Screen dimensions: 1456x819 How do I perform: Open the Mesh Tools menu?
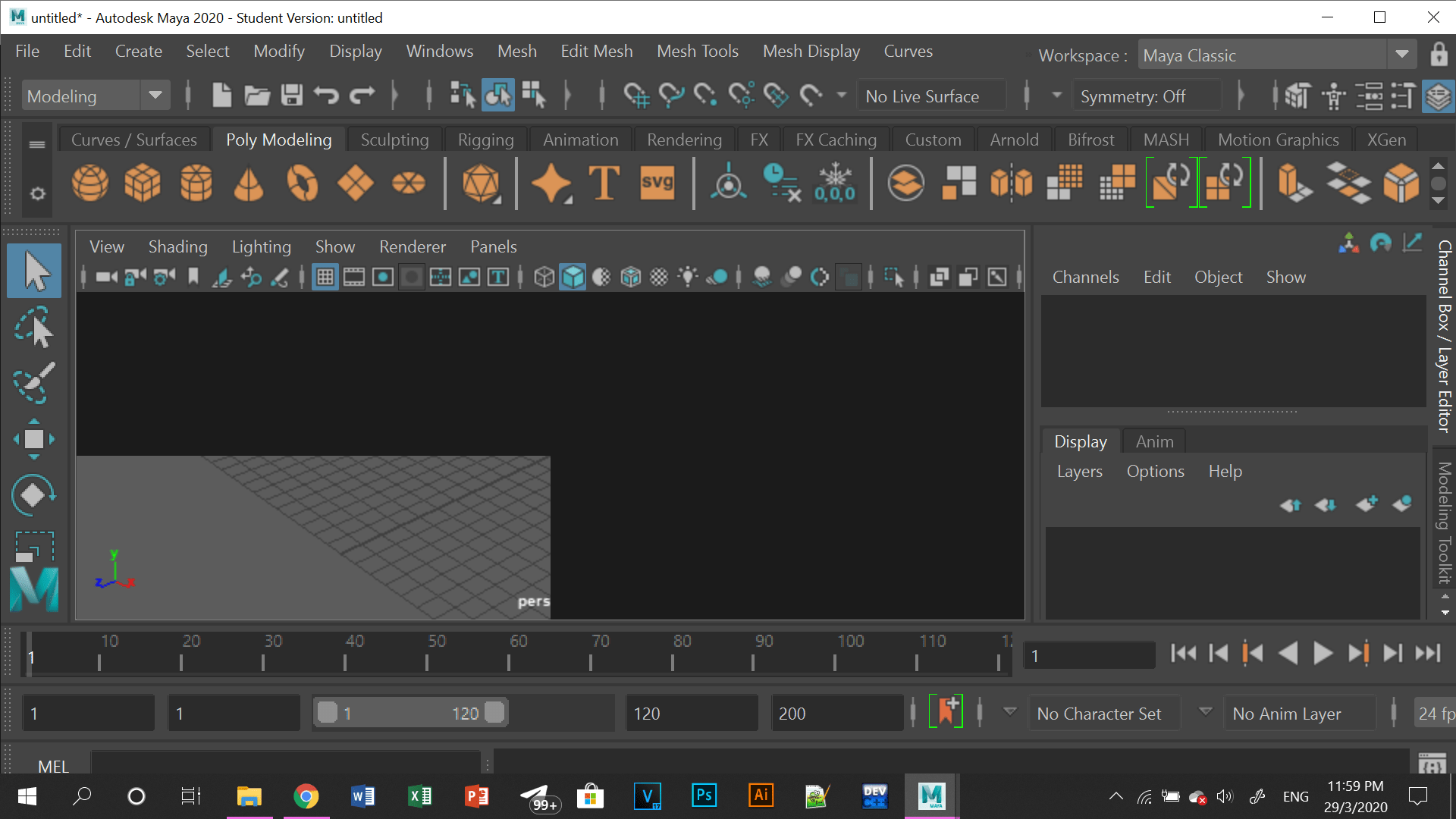tap(697, 51)
